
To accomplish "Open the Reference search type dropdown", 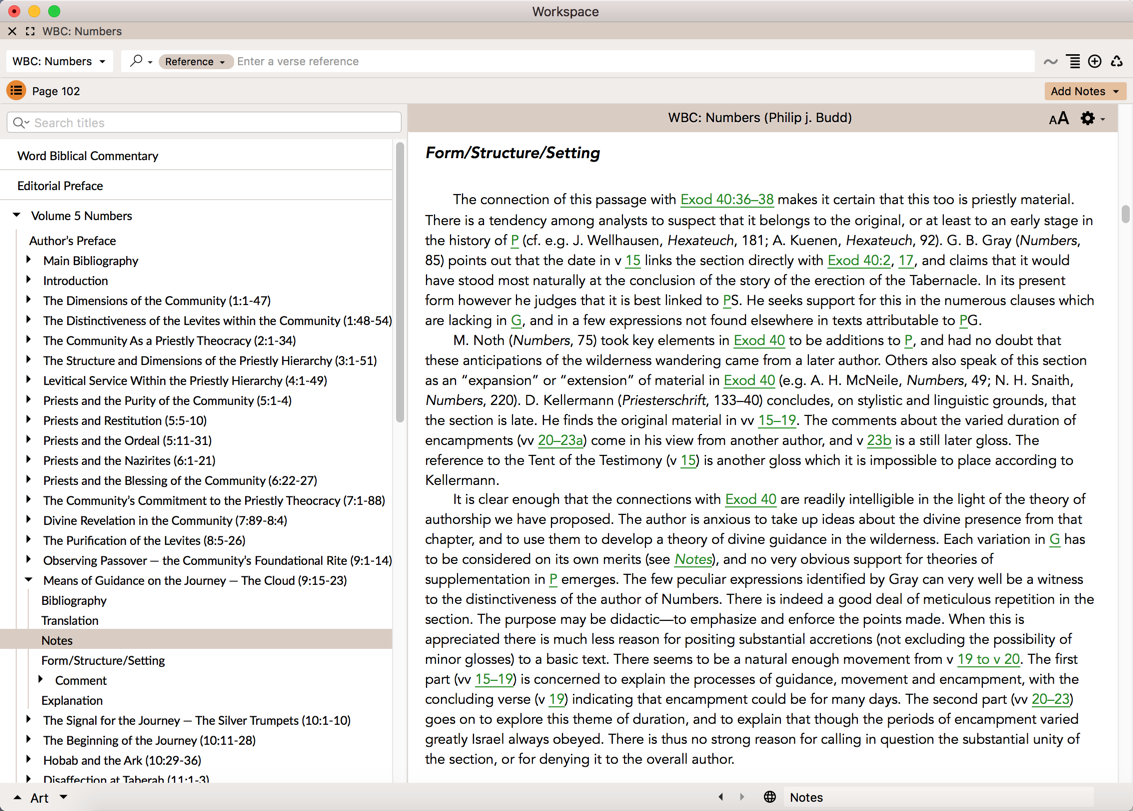I will 195,62.
